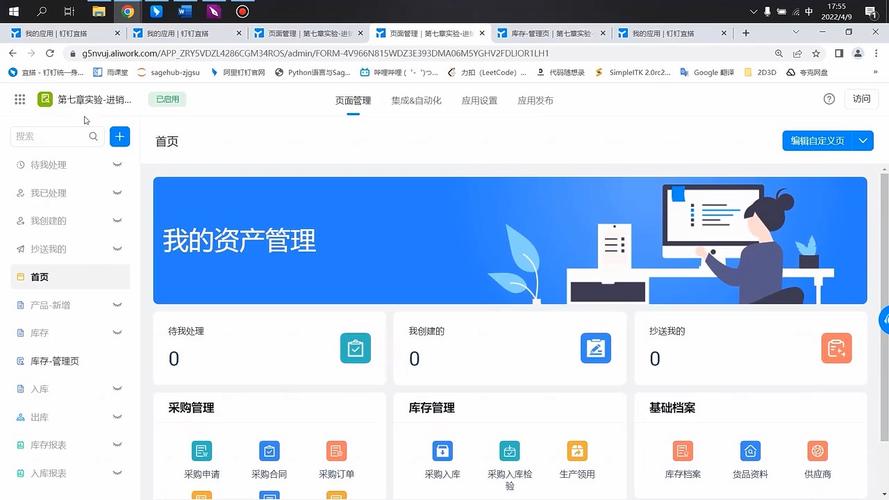Switch to first 我的应用 browser tab
889x500 pixels.
65,33
